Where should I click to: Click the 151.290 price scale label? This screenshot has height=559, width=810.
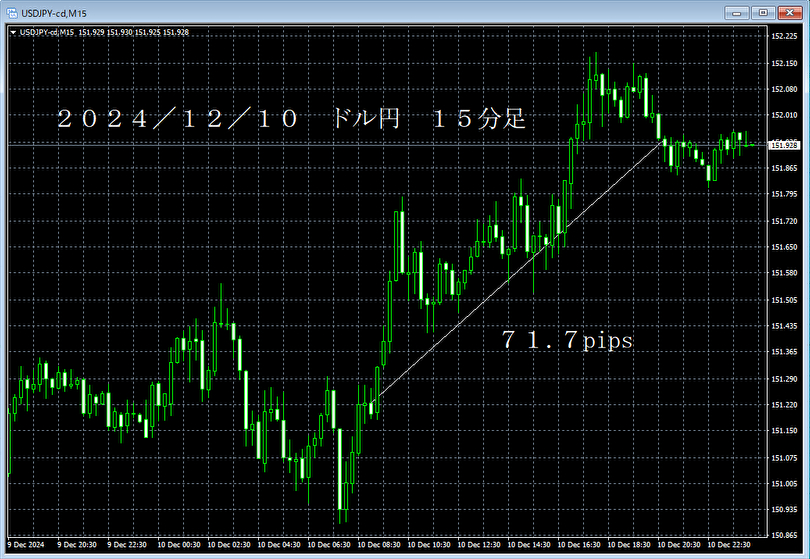pyautogui.click(x=784, y=379)
